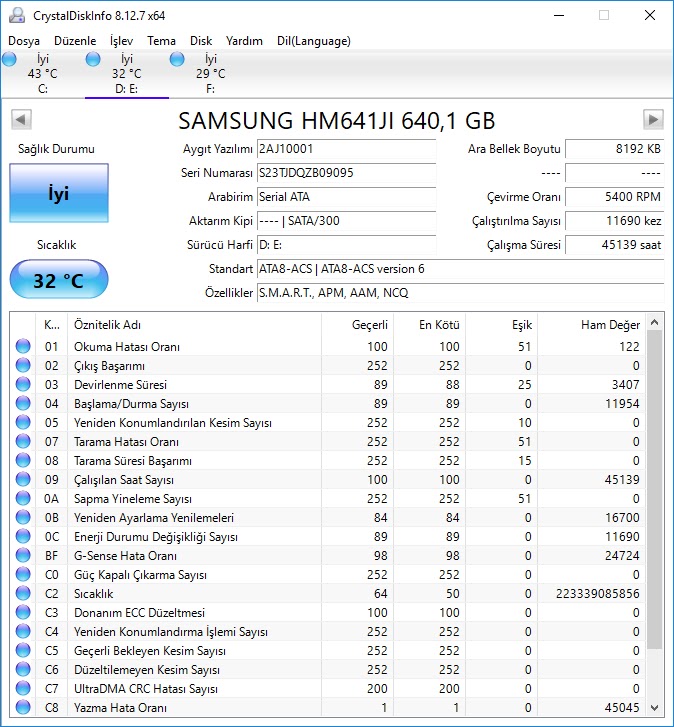Click the Çalışma Süresi value 45139 saat

[x=615, y=245]
